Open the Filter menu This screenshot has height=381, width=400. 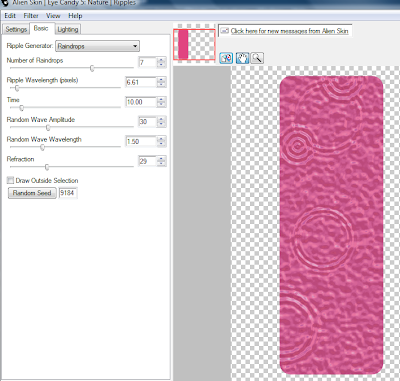coord(31,16)
